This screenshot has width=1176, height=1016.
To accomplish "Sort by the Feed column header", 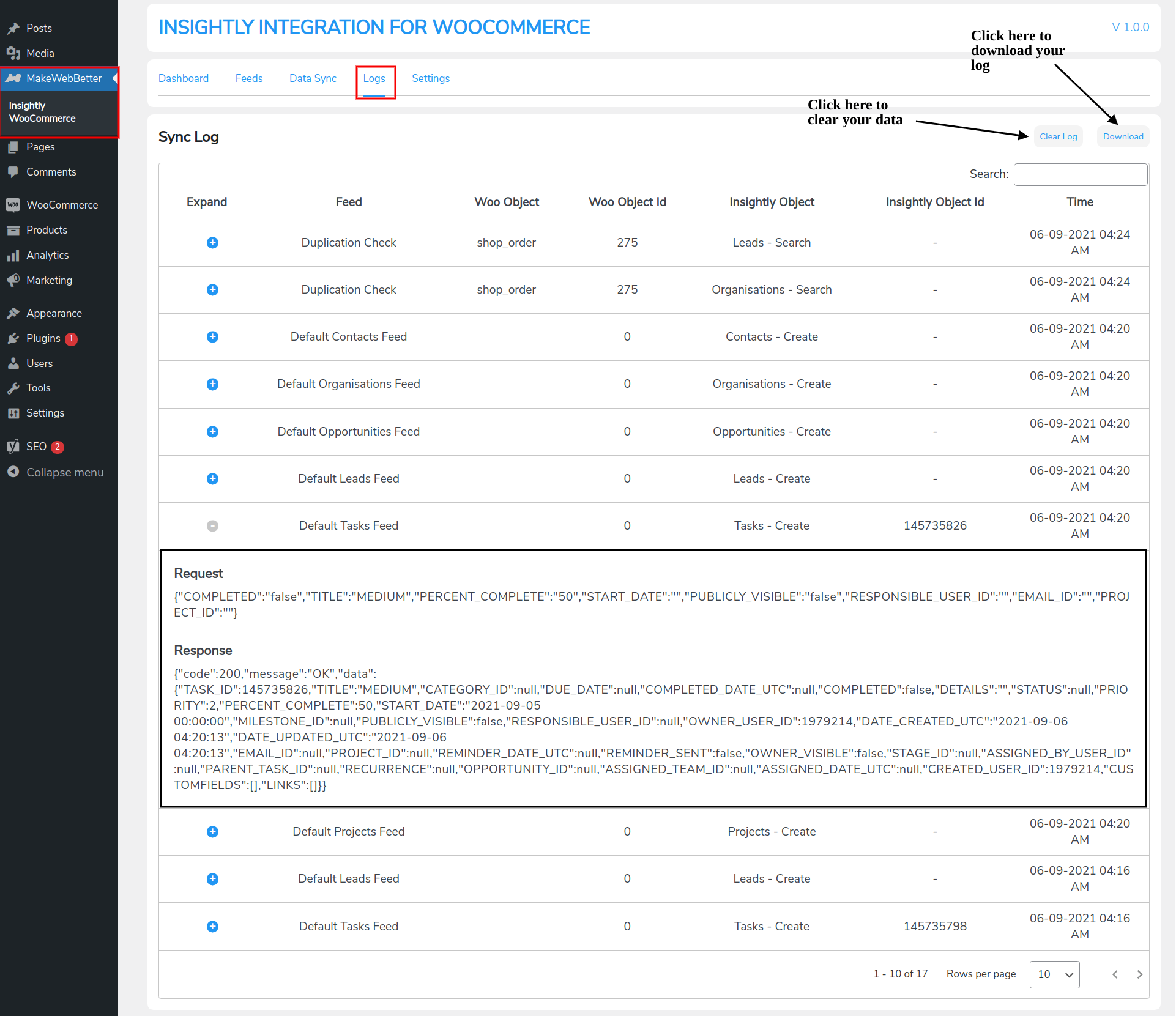I will pos(349,202).
